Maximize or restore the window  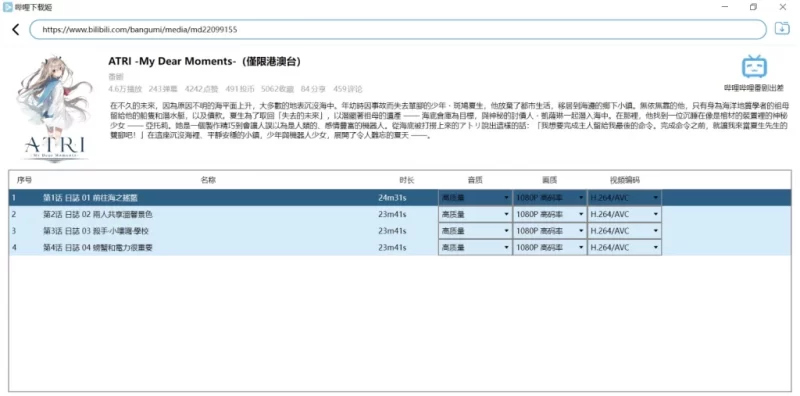[x=754, y=7]
